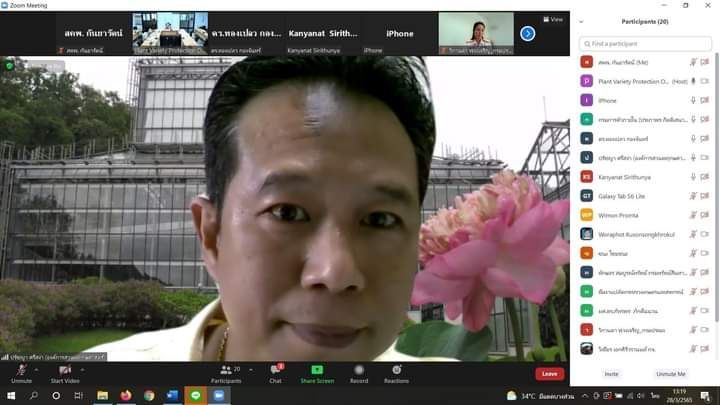Start recording with the Record icon
The image size is (720, 405).
(358, 370)
